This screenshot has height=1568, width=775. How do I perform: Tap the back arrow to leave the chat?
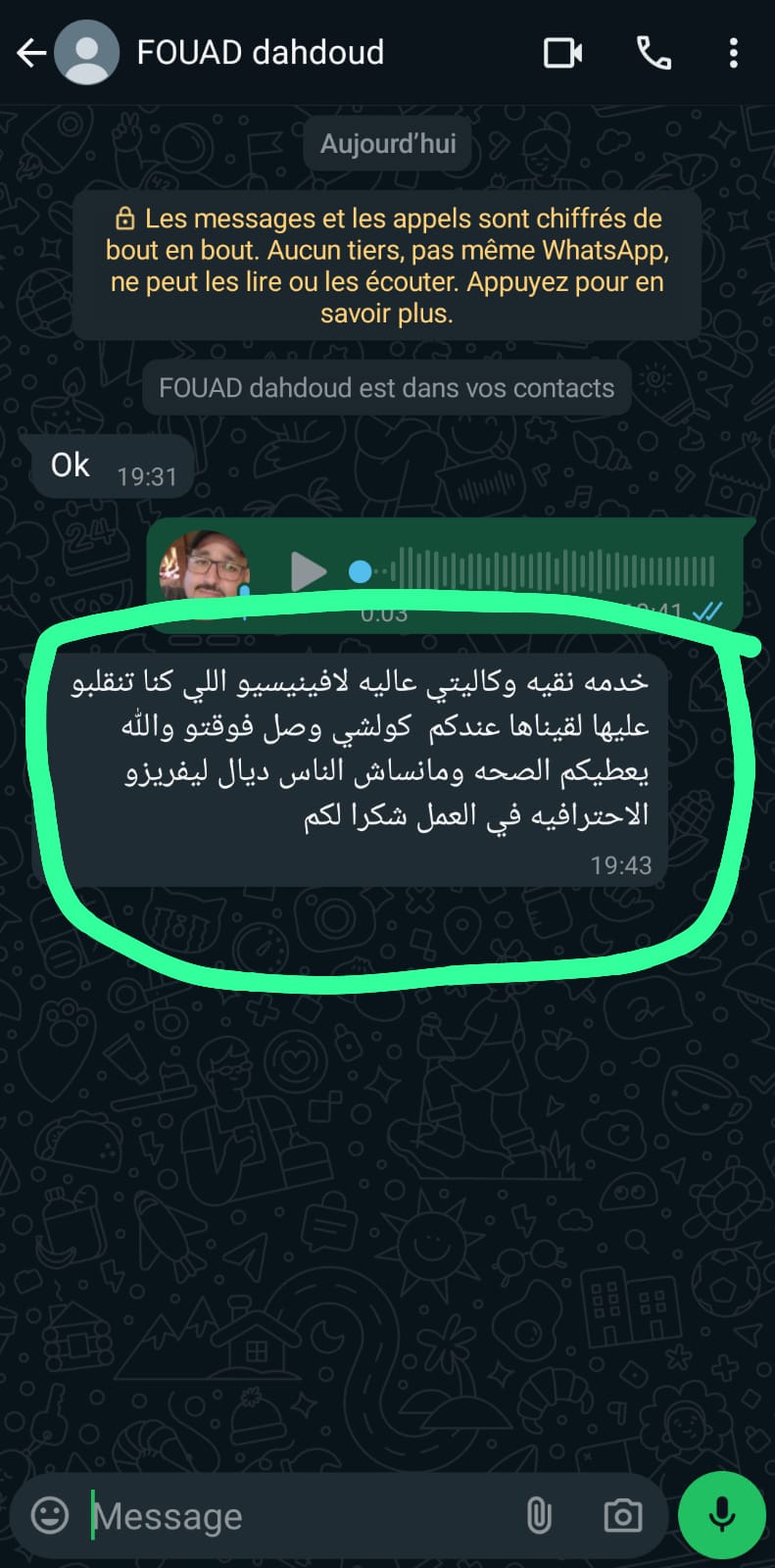(x=31, y=53)
